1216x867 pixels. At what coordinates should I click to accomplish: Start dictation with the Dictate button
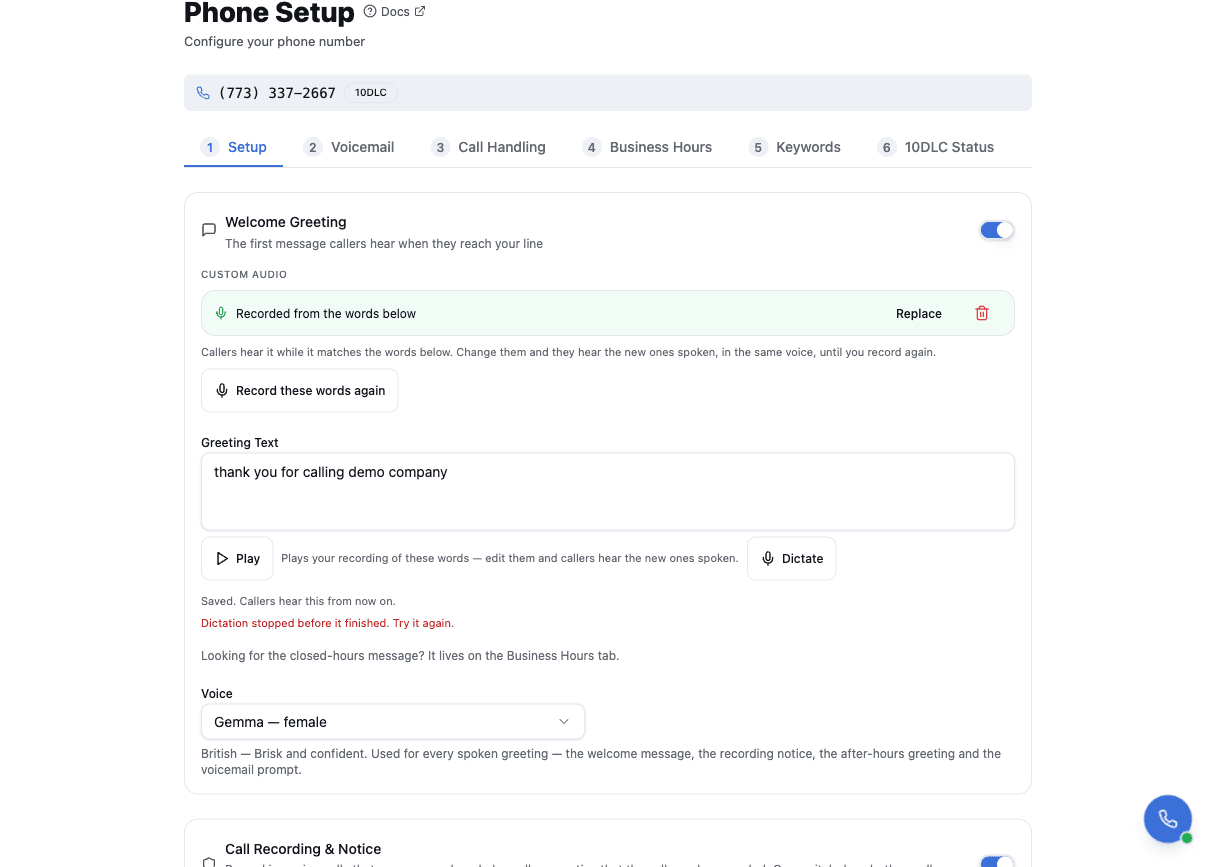tap(792, 559)
